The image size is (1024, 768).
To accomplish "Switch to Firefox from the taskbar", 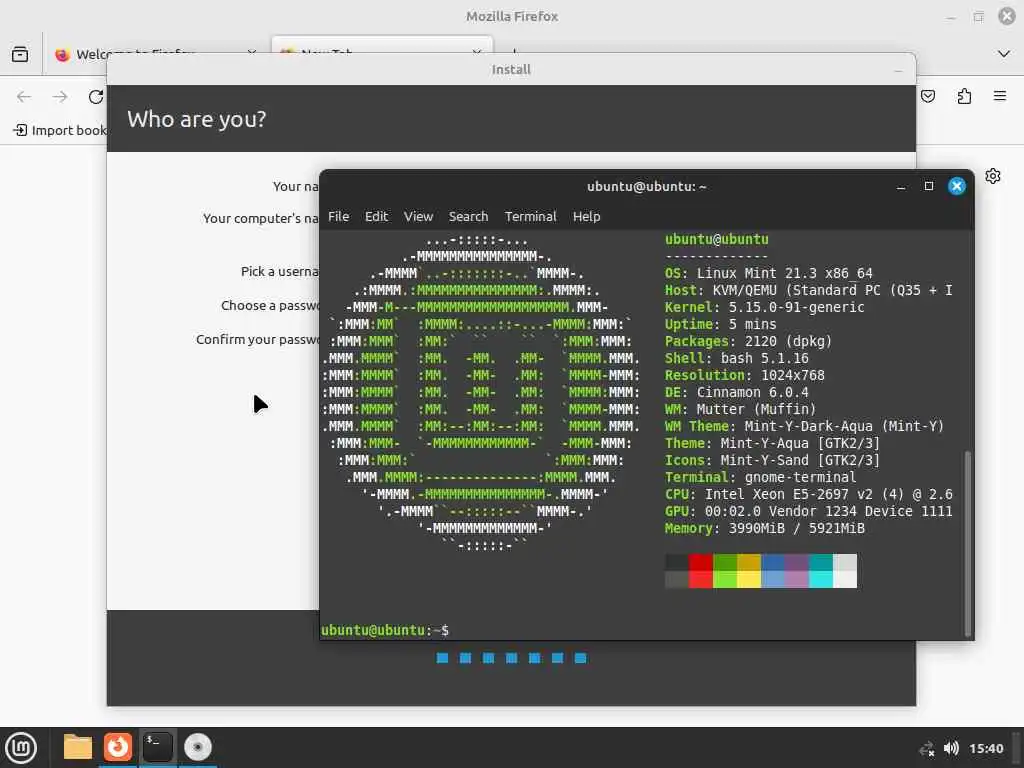I will [x=118, y=747].
